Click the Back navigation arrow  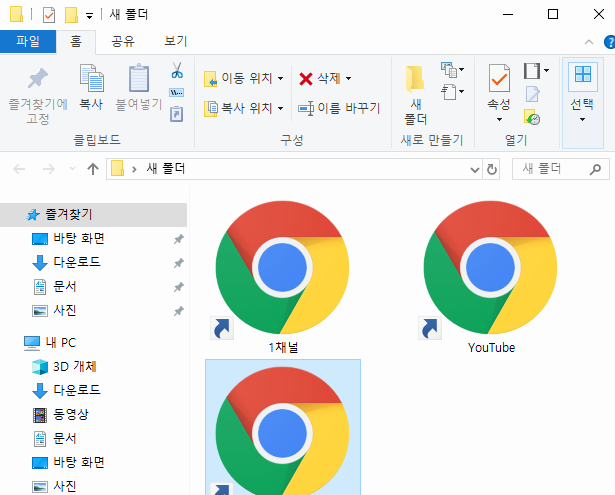click(19, 169)
